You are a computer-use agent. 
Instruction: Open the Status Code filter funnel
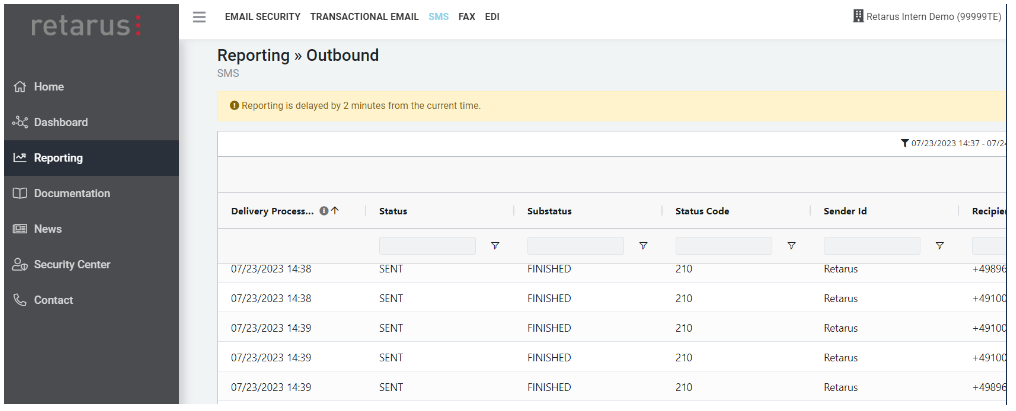click(791, 246)
